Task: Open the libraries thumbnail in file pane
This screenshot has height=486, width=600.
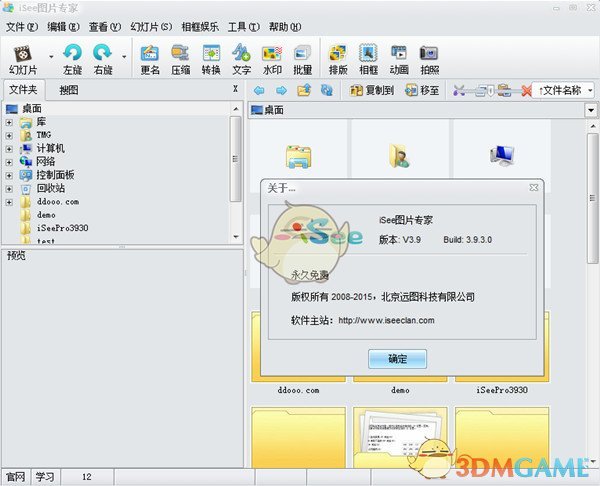Action: pyautogui.click(x=298, y=156)
